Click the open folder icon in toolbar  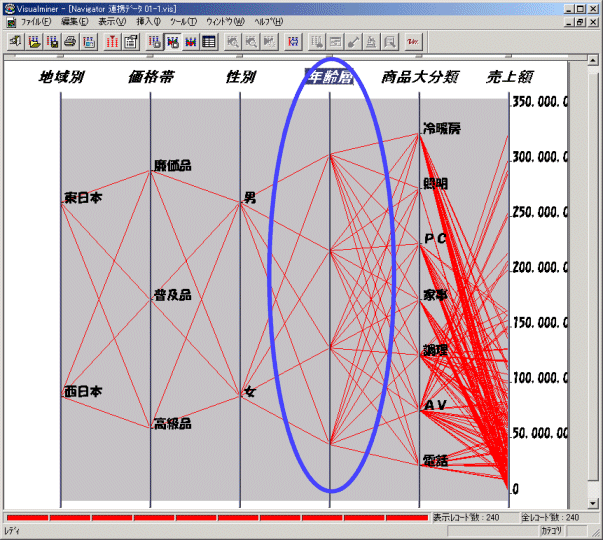coord(34,42)
